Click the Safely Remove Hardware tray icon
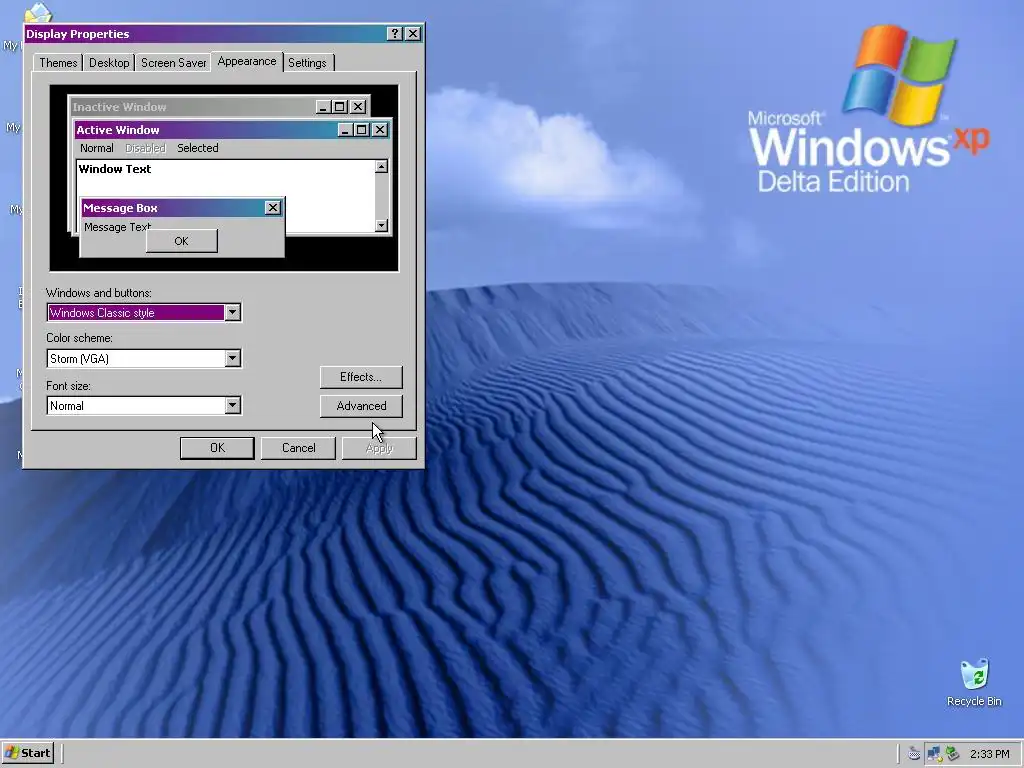1024x768 pixels. [x=953, y=754]
